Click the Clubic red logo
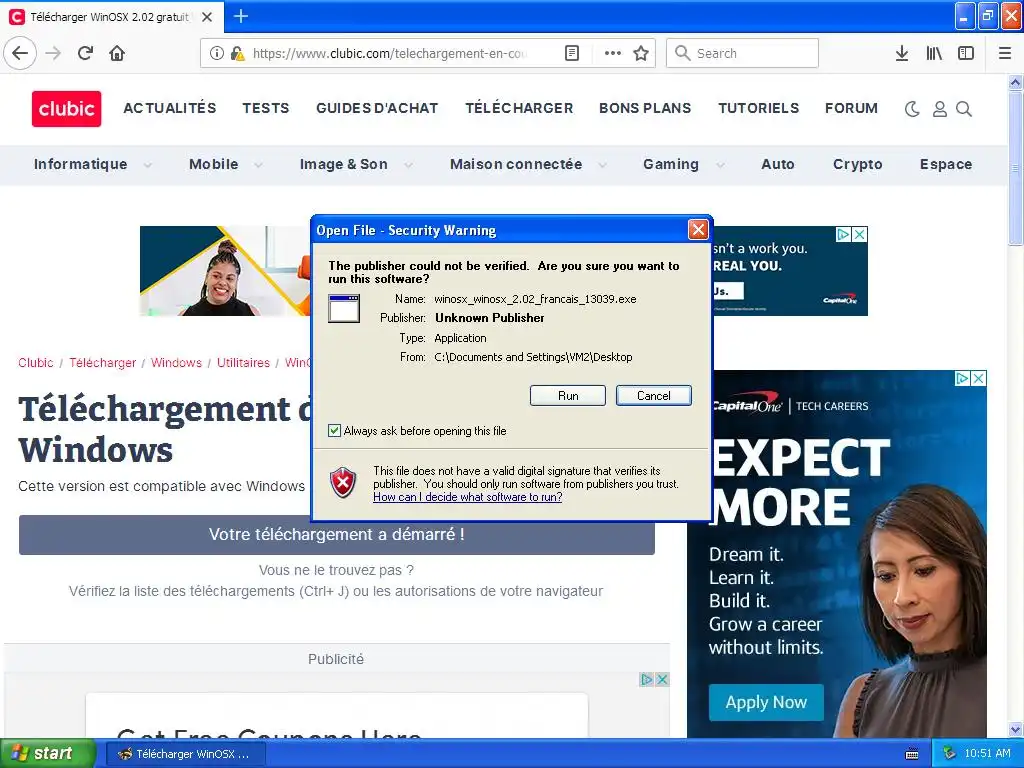This screenshot has height=768, width=1024. (x=67, y=108)
